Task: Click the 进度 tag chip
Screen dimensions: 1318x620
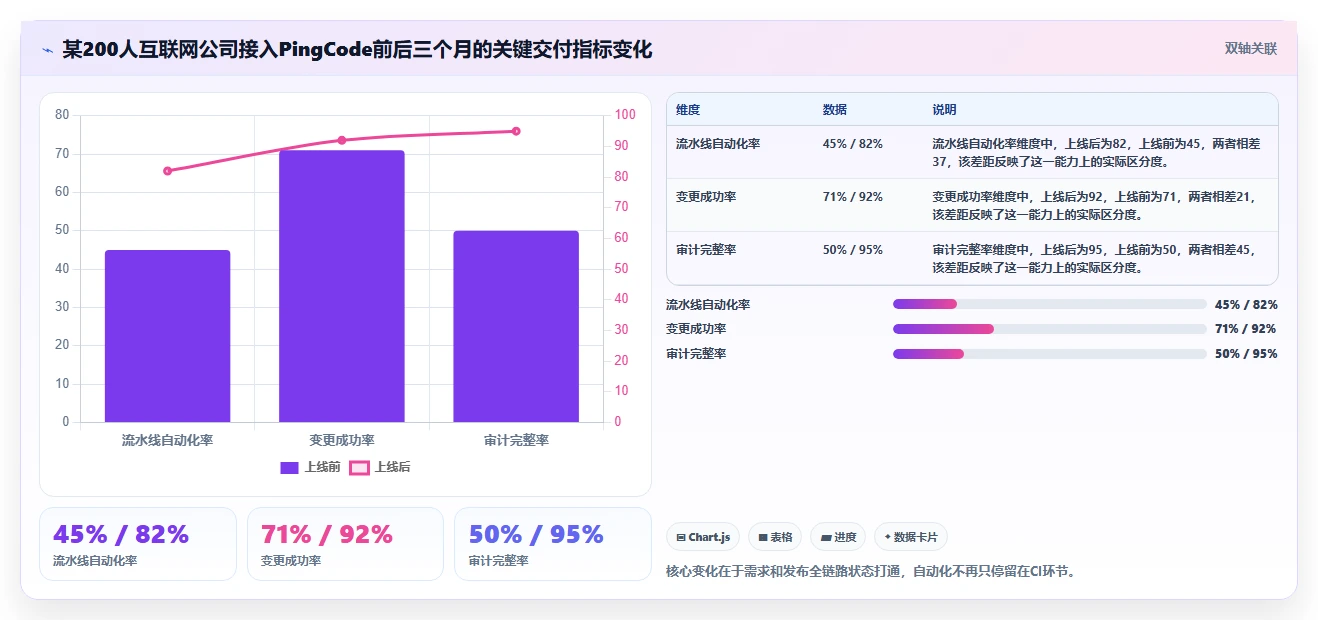Action: (x=839, y=537)
